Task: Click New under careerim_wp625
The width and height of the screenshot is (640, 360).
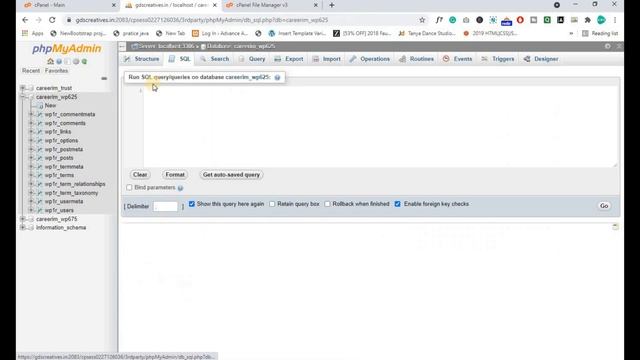Action: [x=50, y=106]
